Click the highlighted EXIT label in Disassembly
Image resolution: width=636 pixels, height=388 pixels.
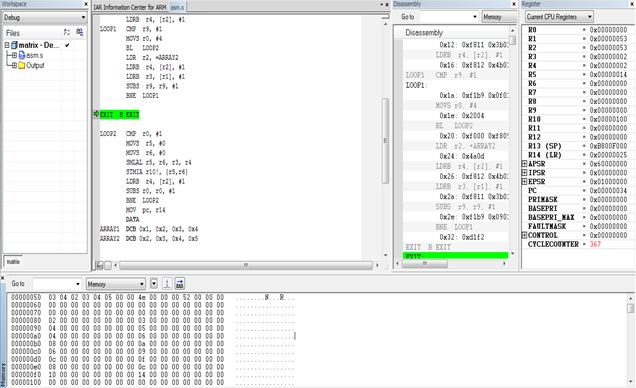455,256
